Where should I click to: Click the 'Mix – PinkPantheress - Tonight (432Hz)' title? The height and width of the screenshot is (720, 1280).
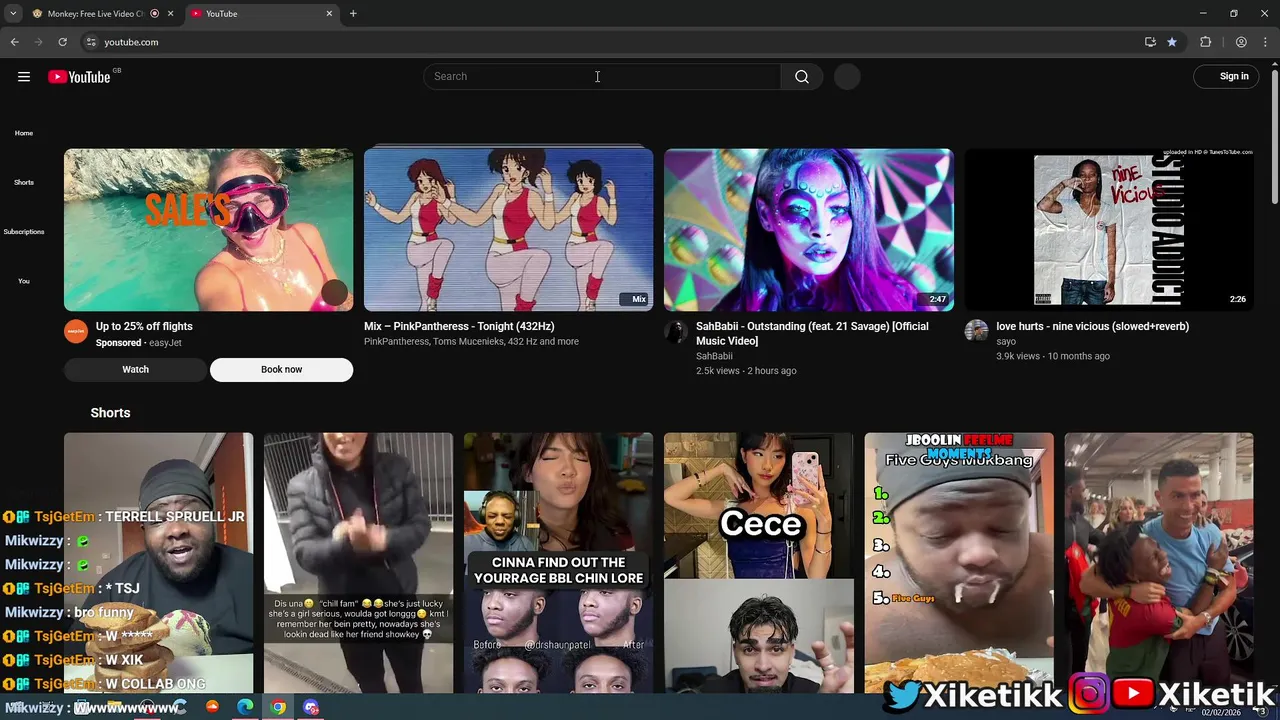click(459, 327)
